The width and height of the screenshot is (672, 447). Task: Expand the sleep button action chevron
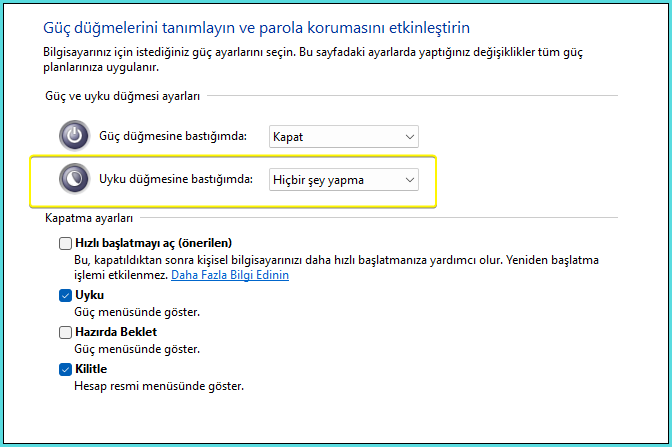[408, 179]
